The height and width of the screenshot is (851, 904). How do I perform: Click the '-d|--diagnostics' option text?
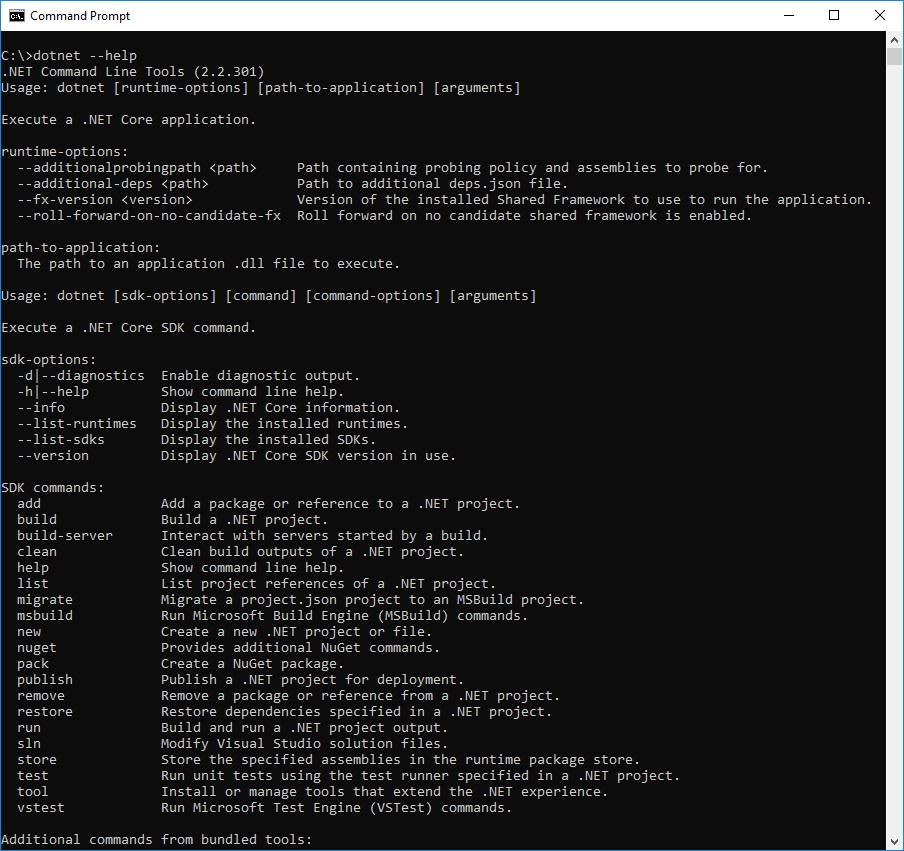tap(81, 375)
